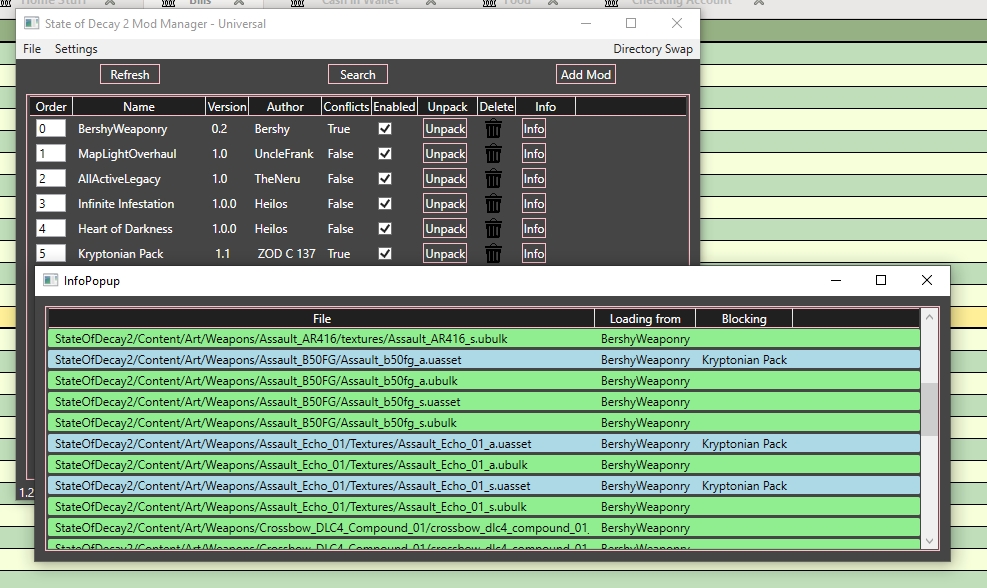
Task: Click the InfoPopup scrollbar down arrow
Action: [x=929, y=541]
